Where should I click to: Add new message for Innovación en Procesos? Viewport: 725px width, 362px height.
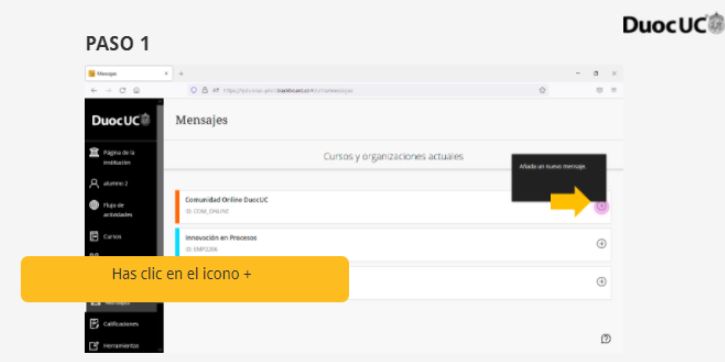[601, 243]
